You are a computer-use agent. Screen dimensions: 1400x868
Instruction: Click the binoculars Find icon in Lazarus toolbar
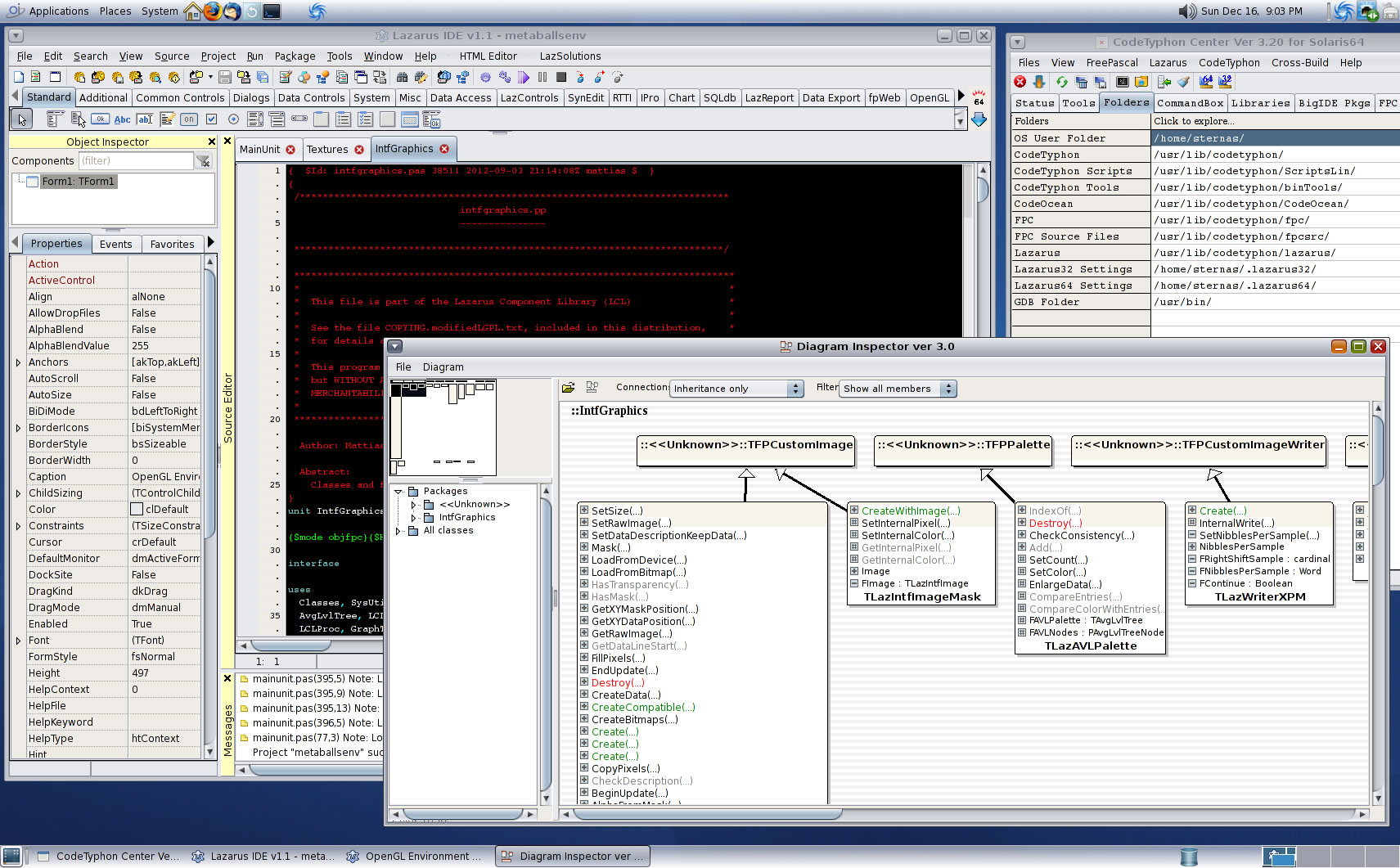click(x=402, y=77)
